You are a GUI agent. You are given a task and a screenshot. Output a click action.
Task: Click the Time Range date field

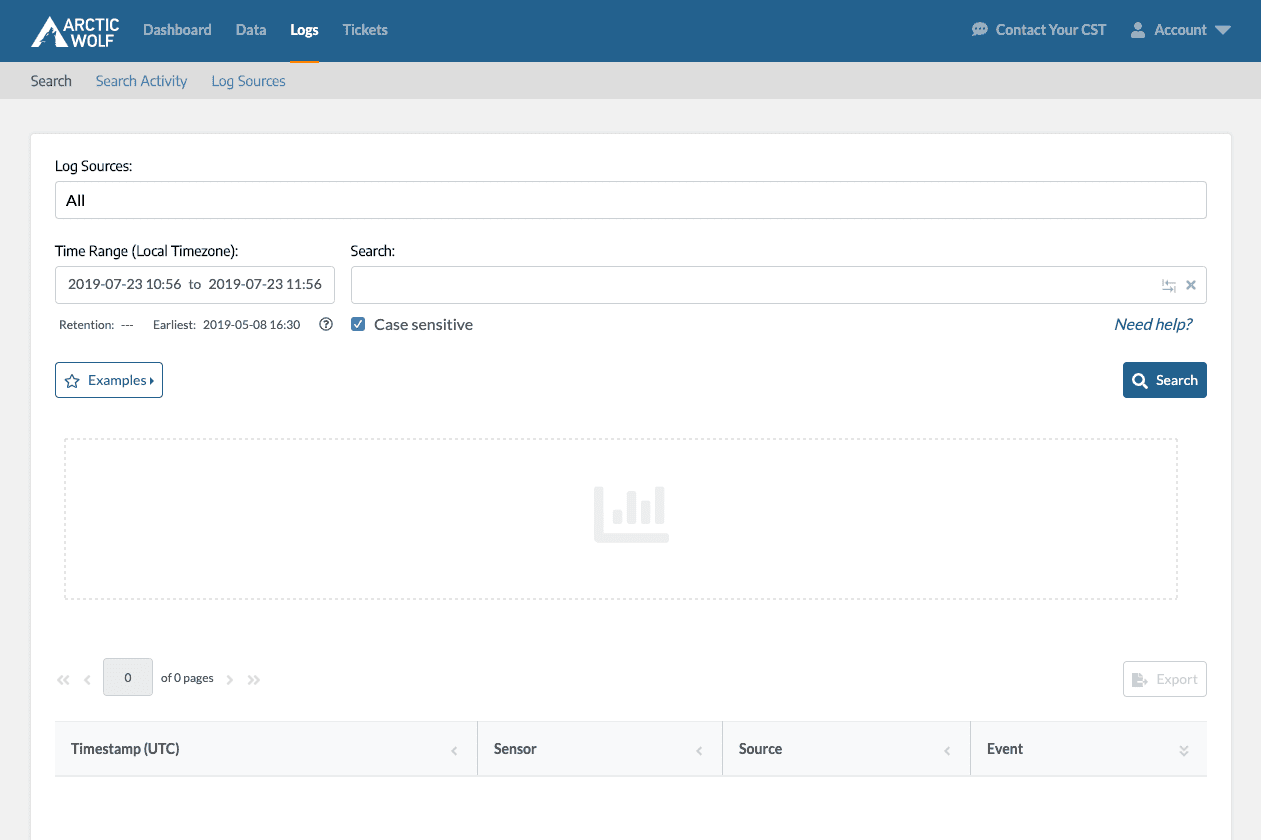195,285
